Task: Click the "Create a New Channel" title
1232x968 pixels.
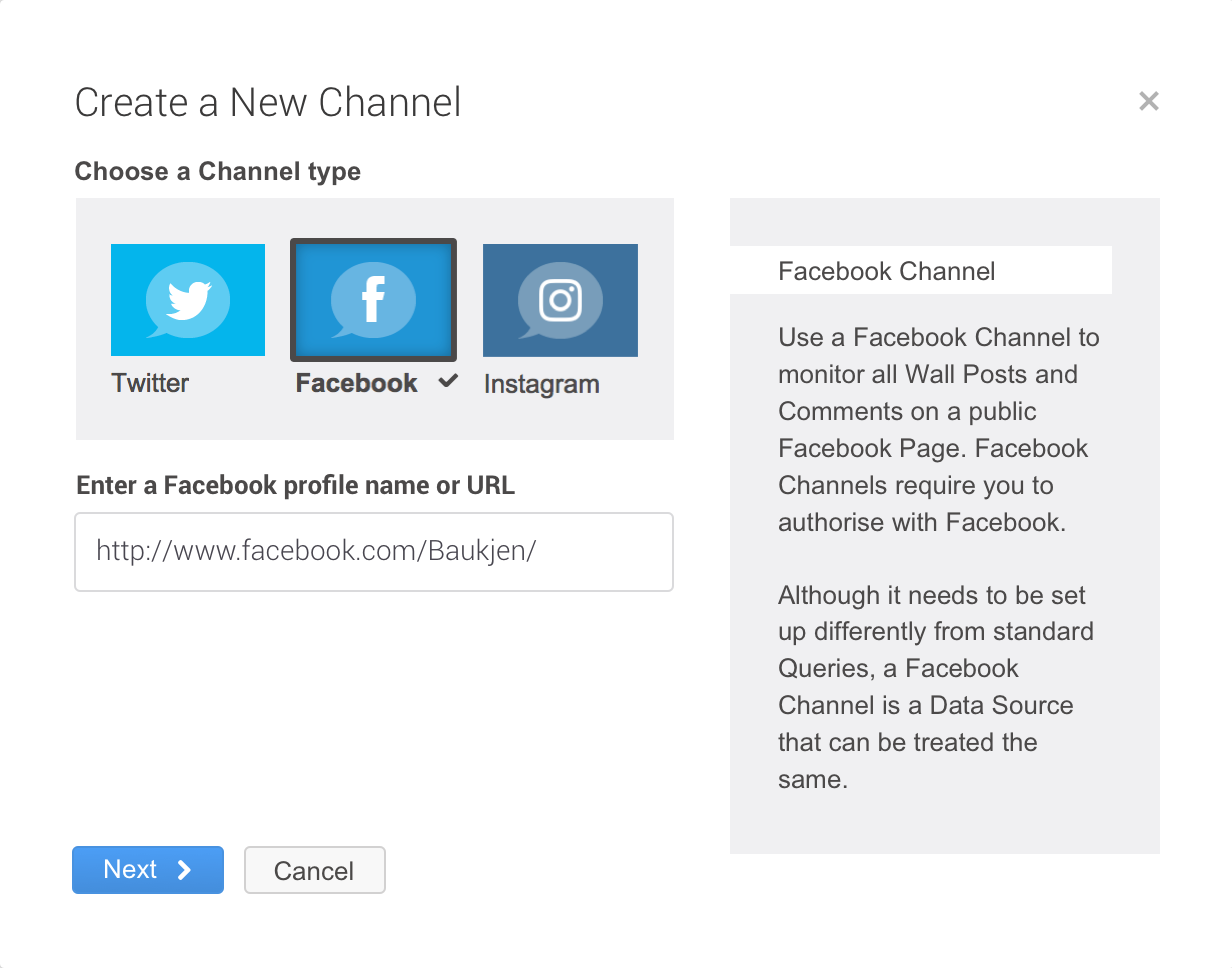Action: (268, 102)
